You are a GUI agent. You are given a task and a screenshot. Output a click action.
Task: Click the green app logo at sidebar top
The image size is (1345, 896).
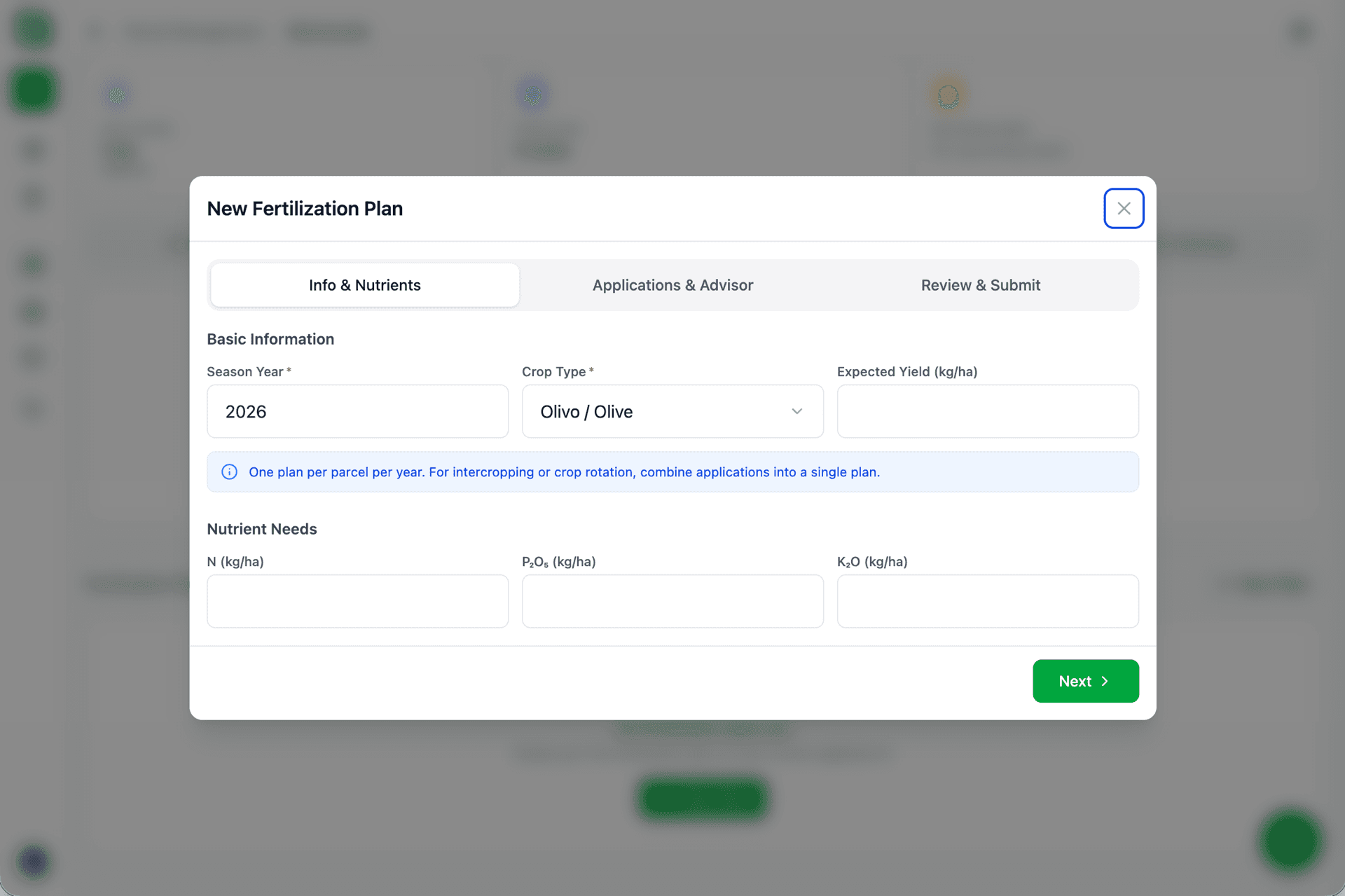click(33, 29)
